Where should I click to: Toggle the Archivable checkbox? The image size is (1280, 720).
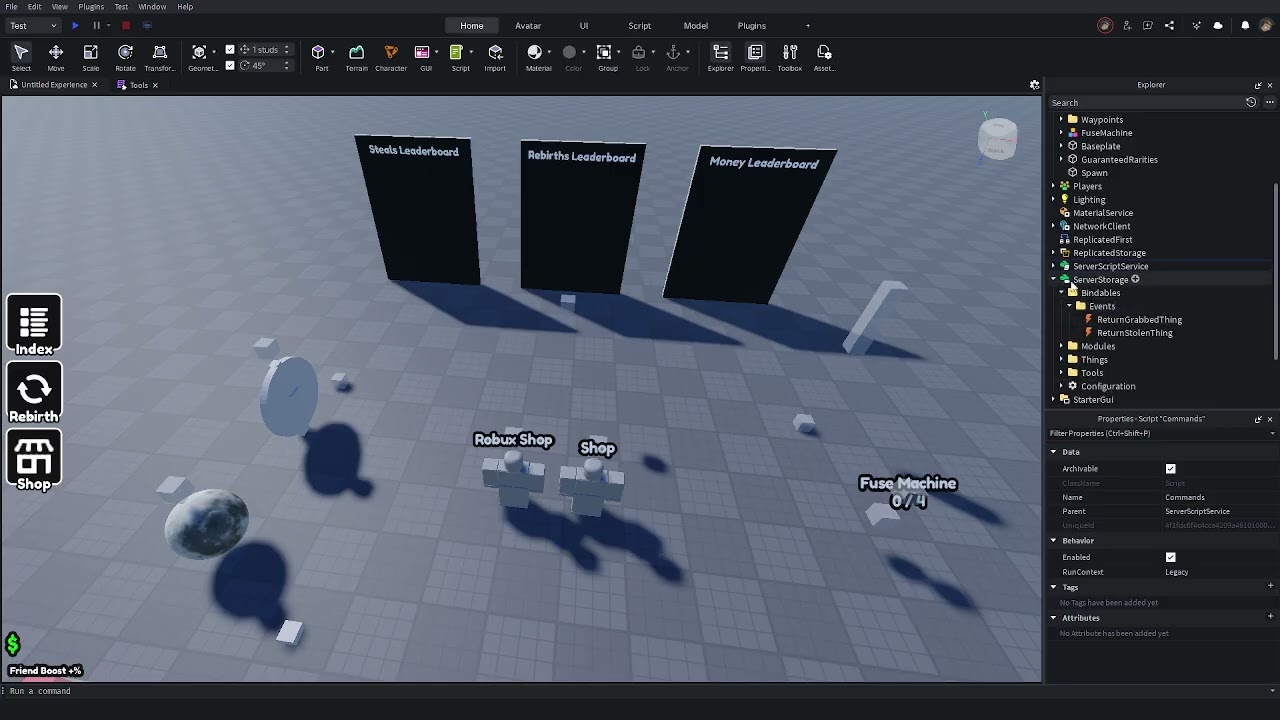coord(1171,469)
